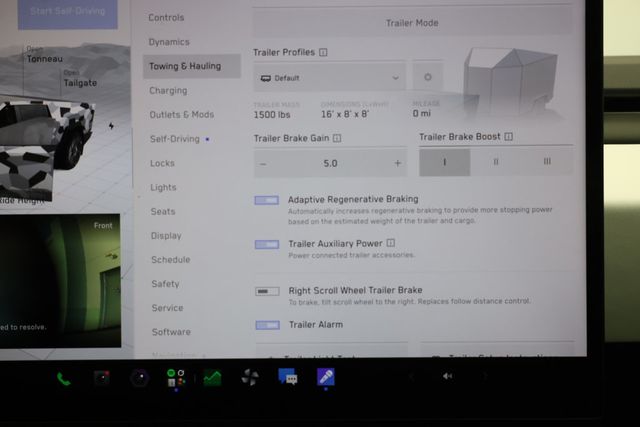Decrease Trailer Brake Gain with minus

pyautogui.click(x=263, y=164)
